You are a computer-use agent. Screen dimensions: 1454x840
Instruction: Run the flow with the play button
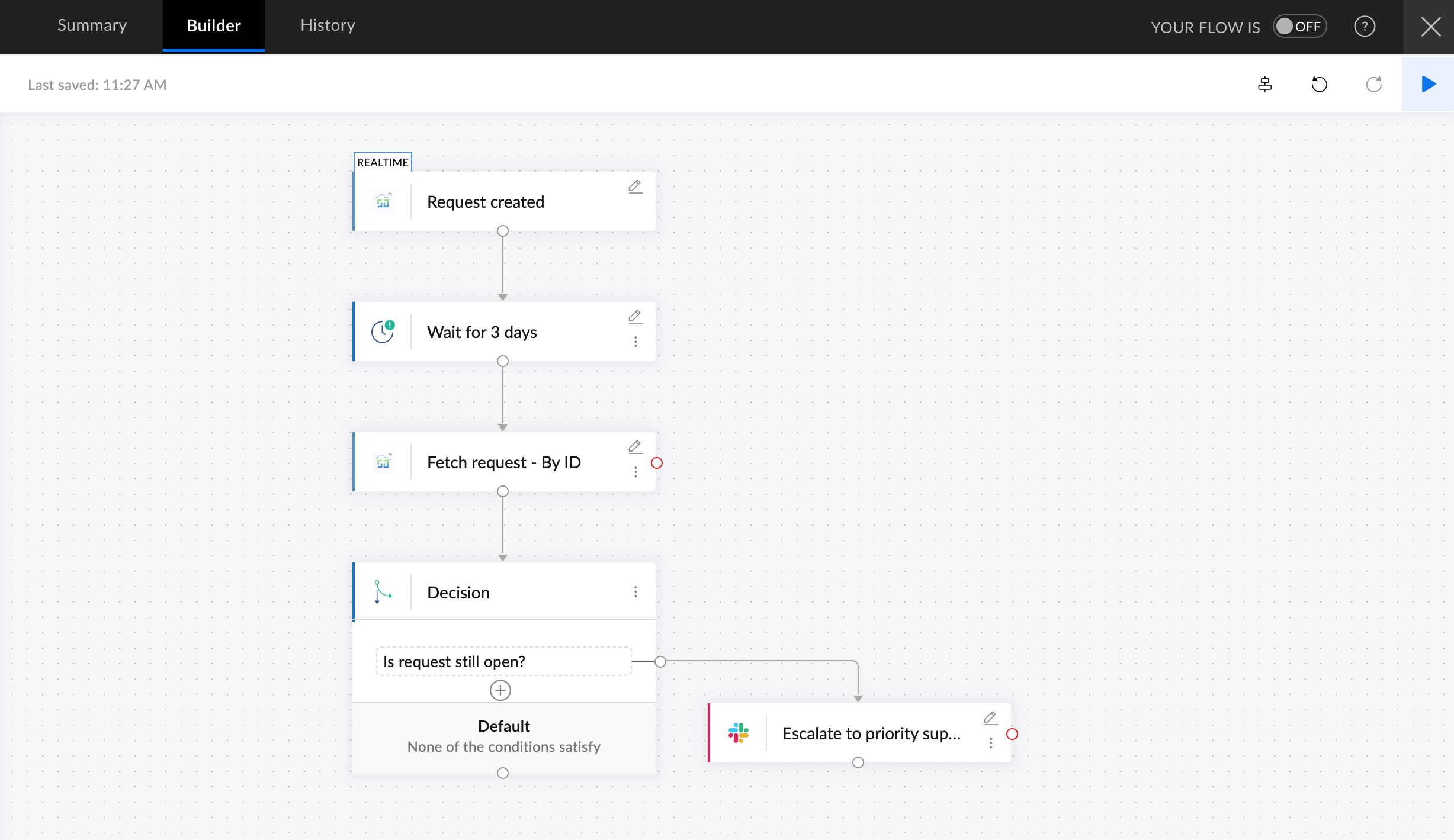coord(1428,84)
